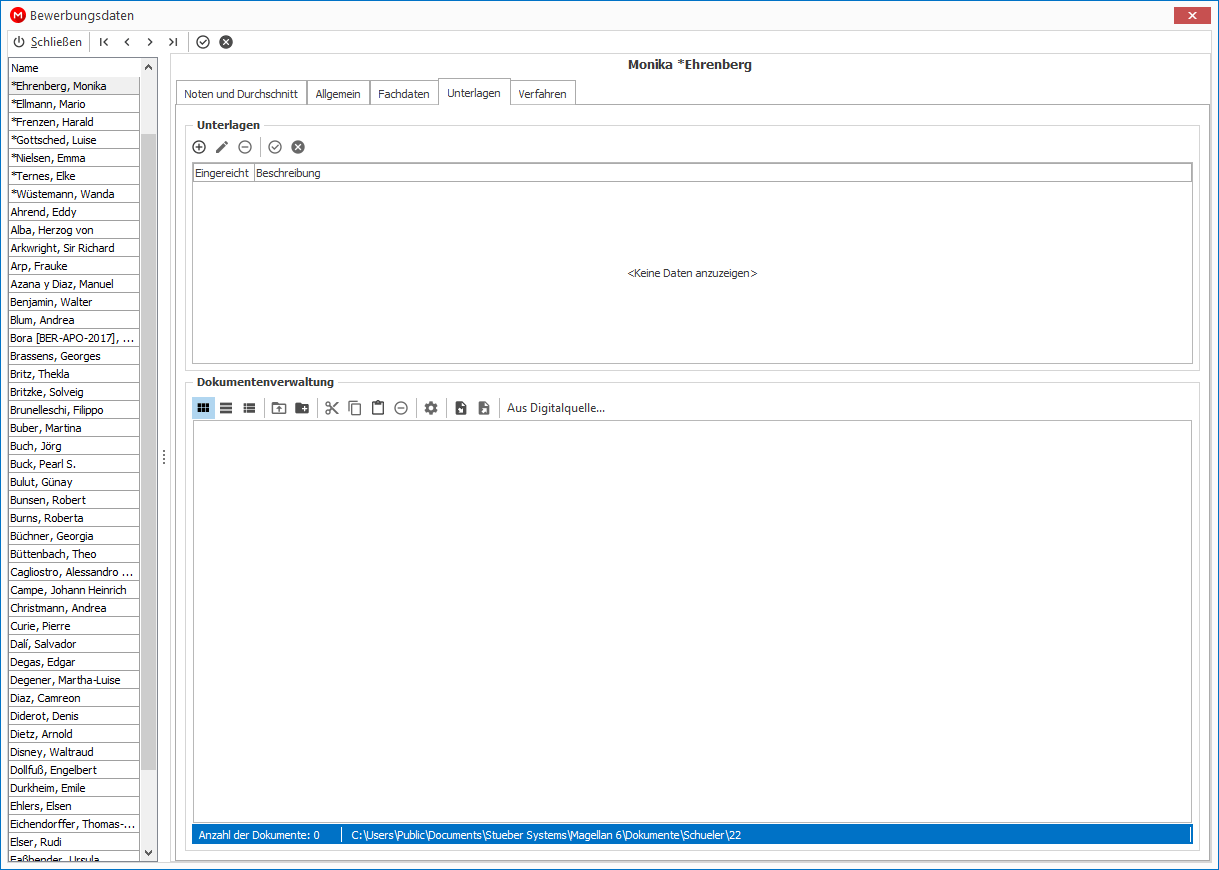Cancel changes with the top toolbar X icon
Viewport: 1219px width, 870px height.
[226, 42]
